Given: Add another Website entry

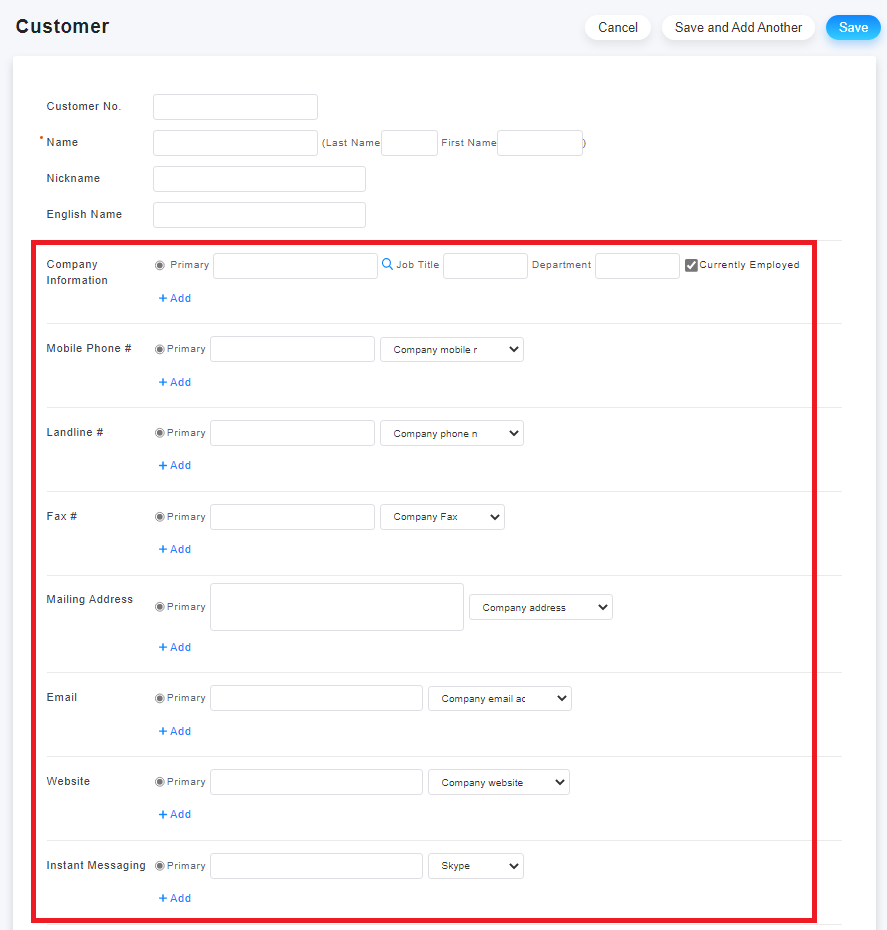Looking at the screenshot, I should click(175, 814).
